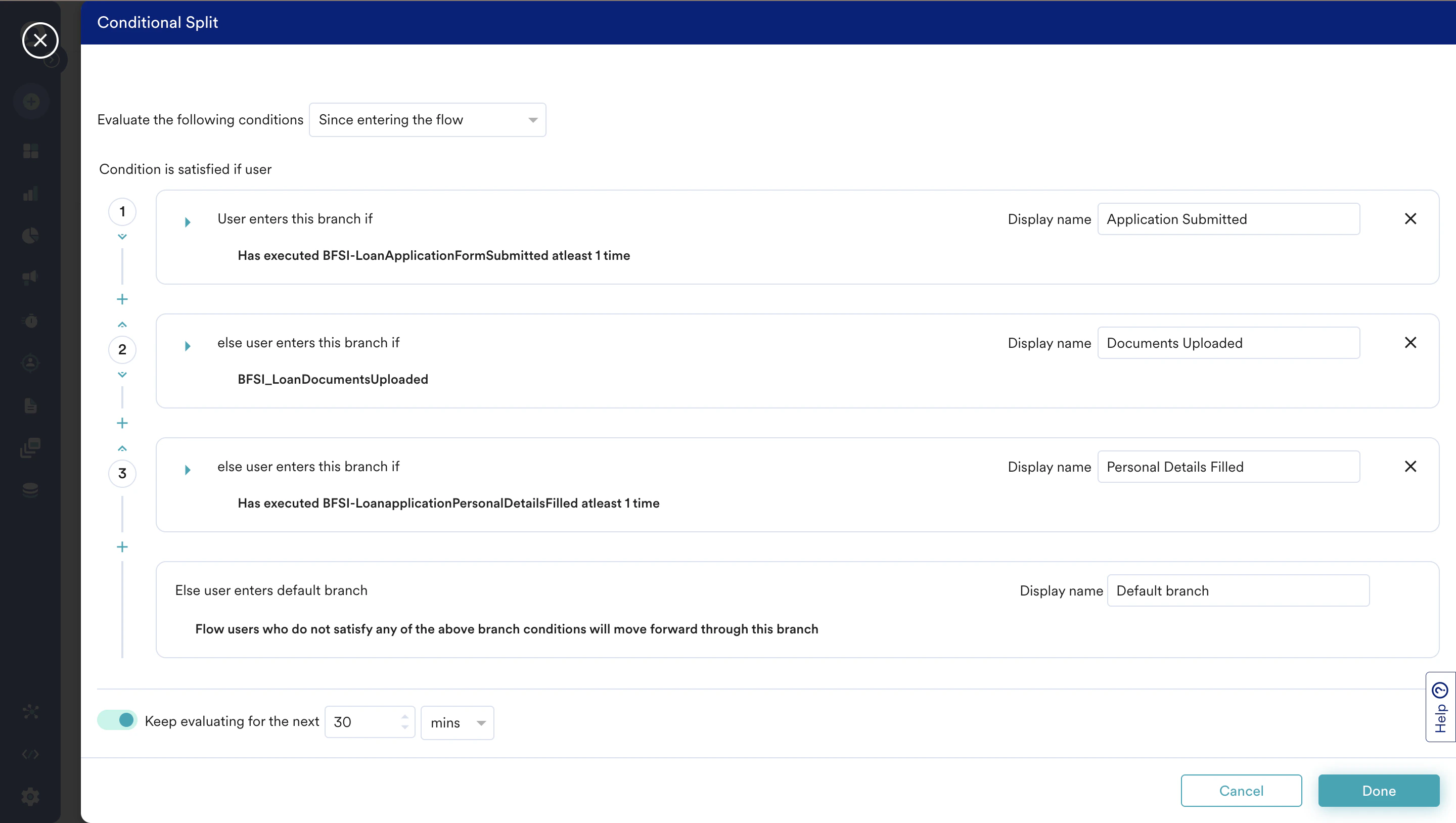
Task: Open the Help side tab
Action: click(x=1440, y=707)
